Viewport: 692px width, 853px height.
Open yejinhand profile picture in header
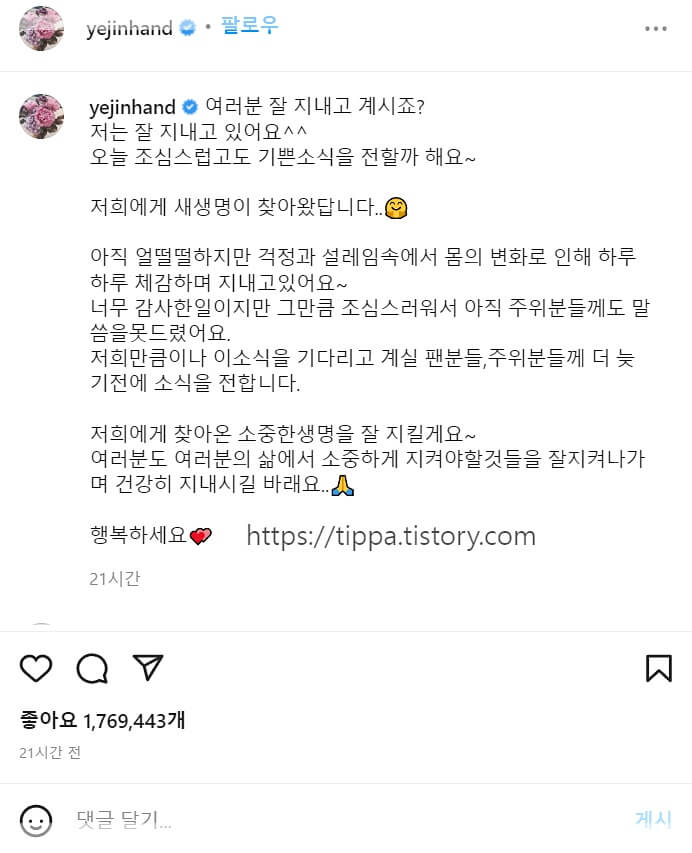coord(41,28)
